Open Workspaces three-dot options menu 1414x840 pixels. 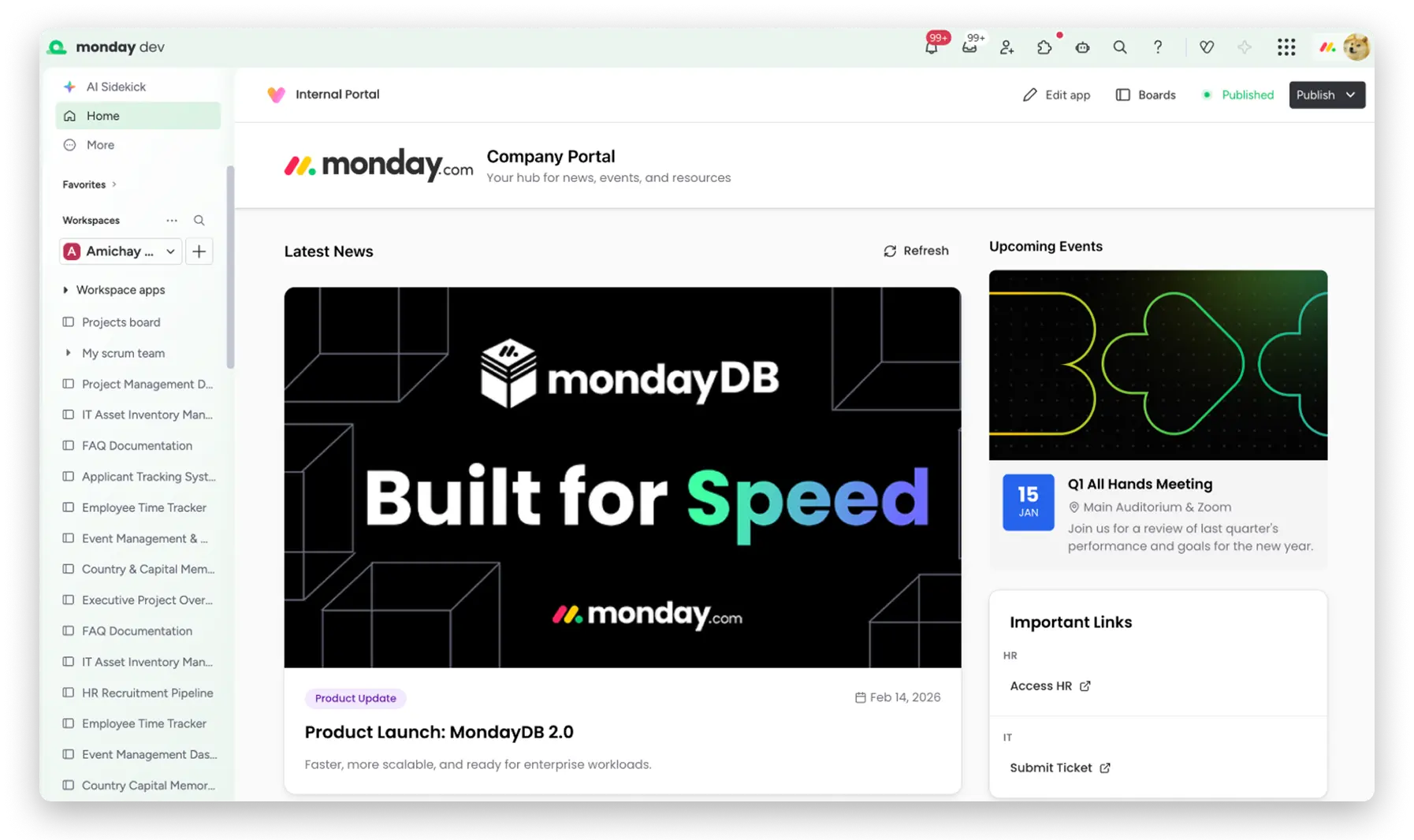[x=172, y=221]
